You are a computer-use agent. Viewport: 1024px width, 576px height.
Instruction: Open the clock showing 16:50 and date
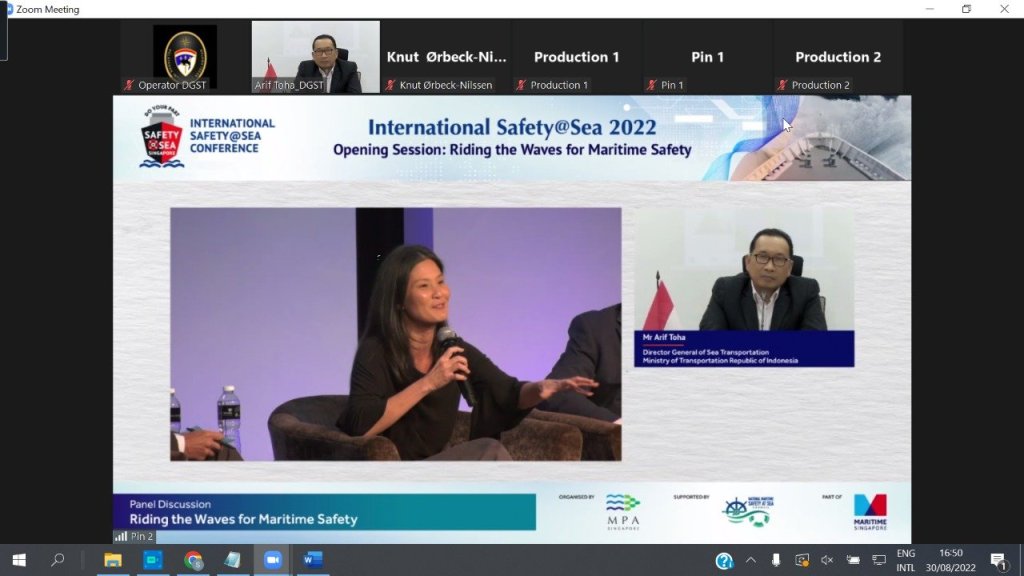tap(950, 560)
